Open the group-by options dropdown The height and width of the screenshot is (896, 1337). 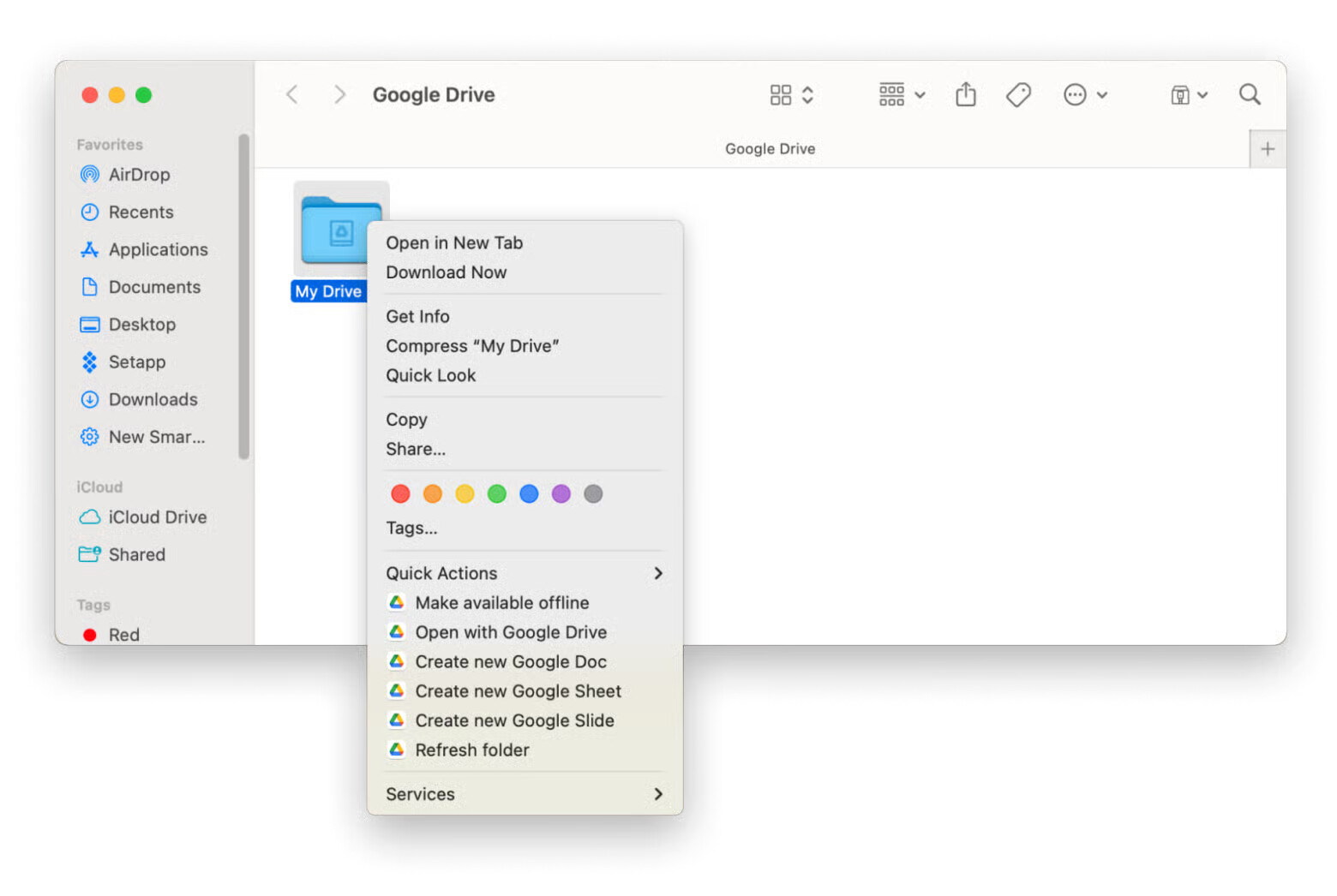[902, 94]
